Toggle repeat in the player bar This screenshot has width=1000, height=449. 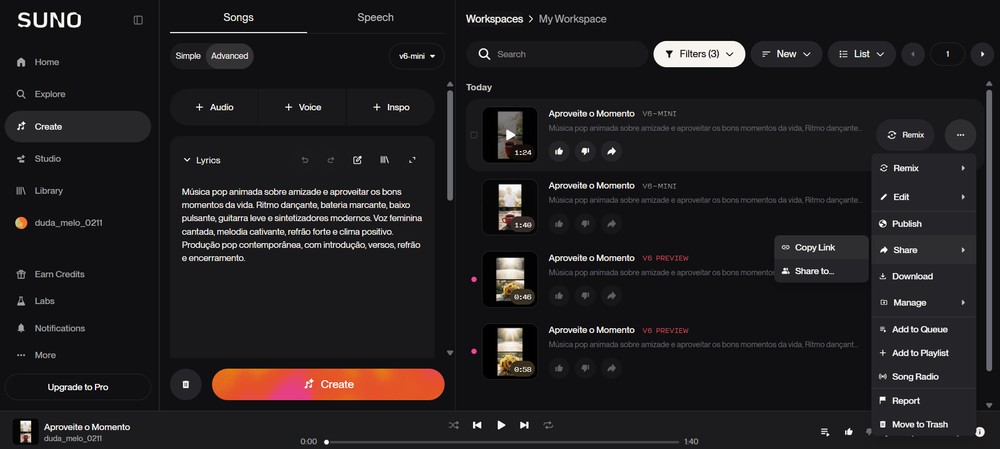pyautogui.click(x=548, y=425)
